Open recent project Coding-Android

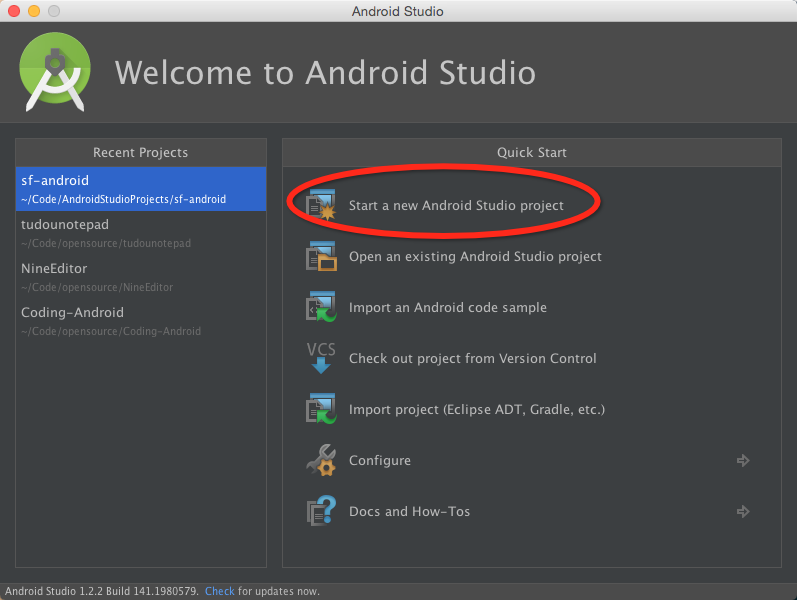click(x=141, y=321)
